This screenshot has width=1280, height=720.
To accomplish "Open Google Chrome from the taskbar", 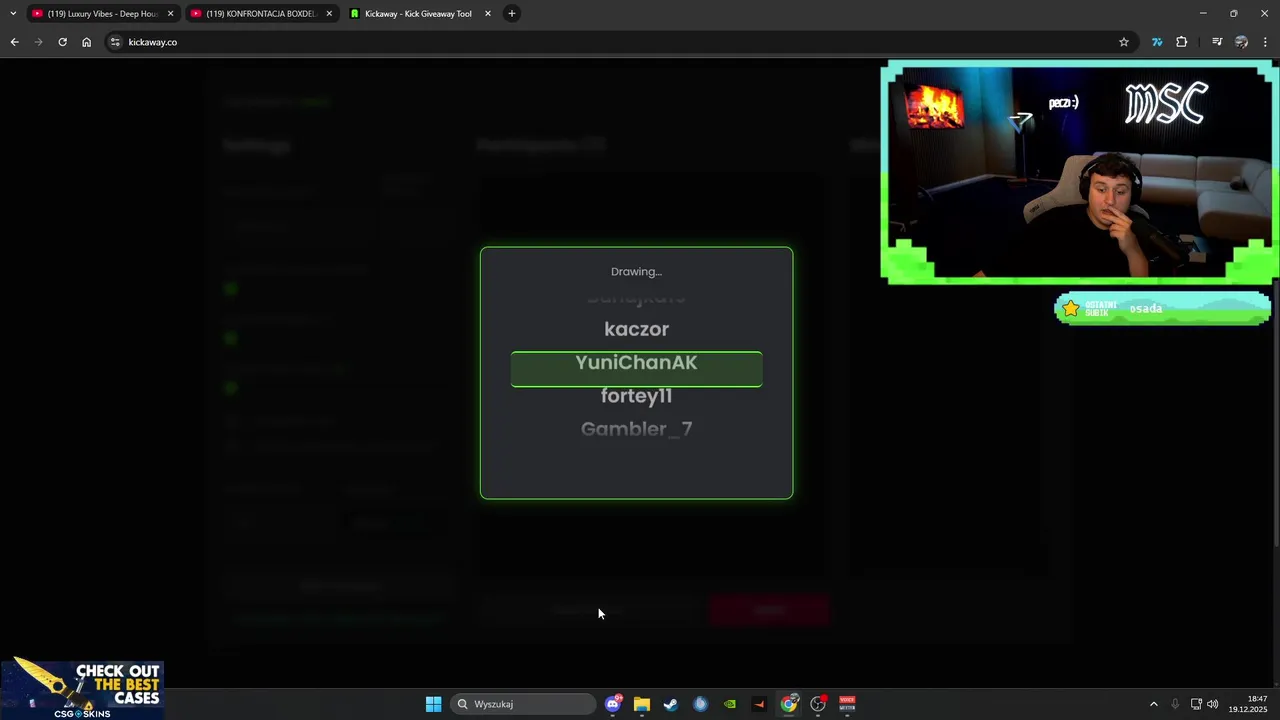I will click(789, 704).
